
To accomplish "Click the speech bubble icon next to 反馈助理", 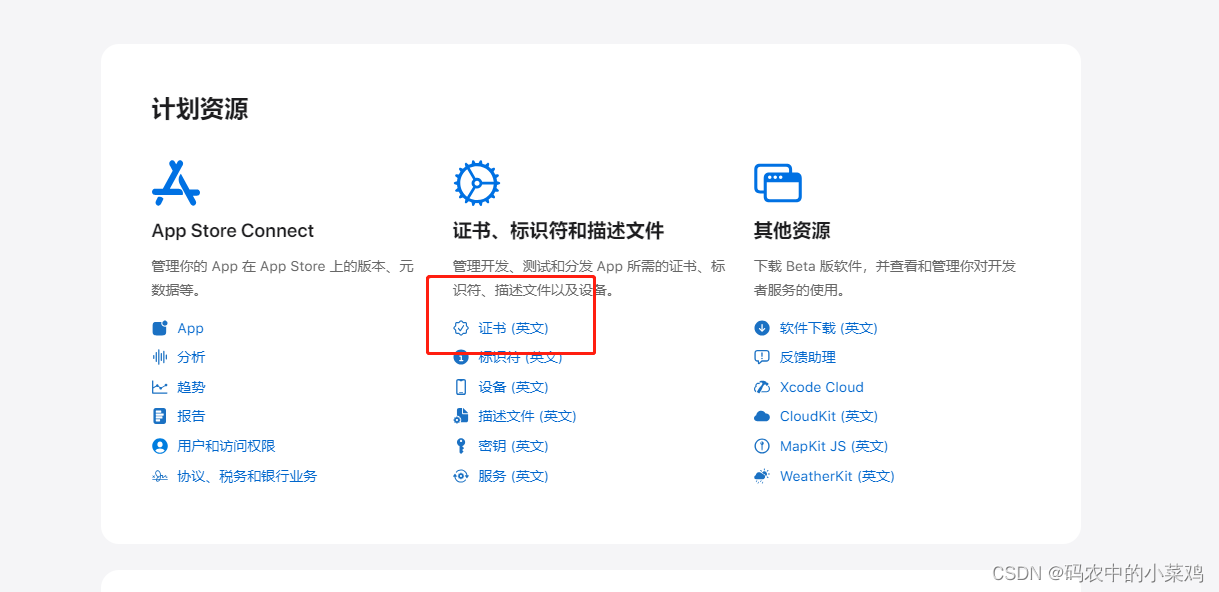I will pyautogui.click(x=762, y=357).
